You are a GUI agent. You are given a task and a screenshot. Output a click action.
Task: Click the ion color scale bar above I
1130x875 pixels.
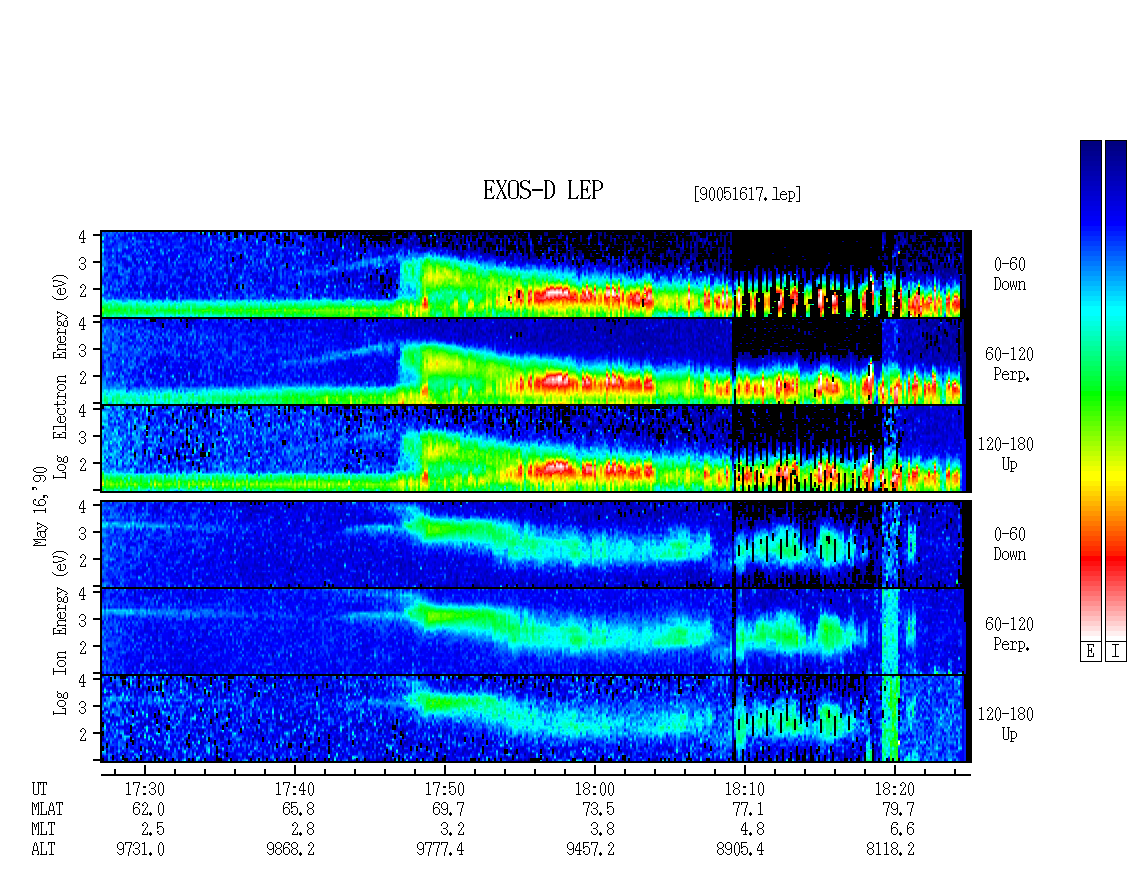(x=1116, y=390)
